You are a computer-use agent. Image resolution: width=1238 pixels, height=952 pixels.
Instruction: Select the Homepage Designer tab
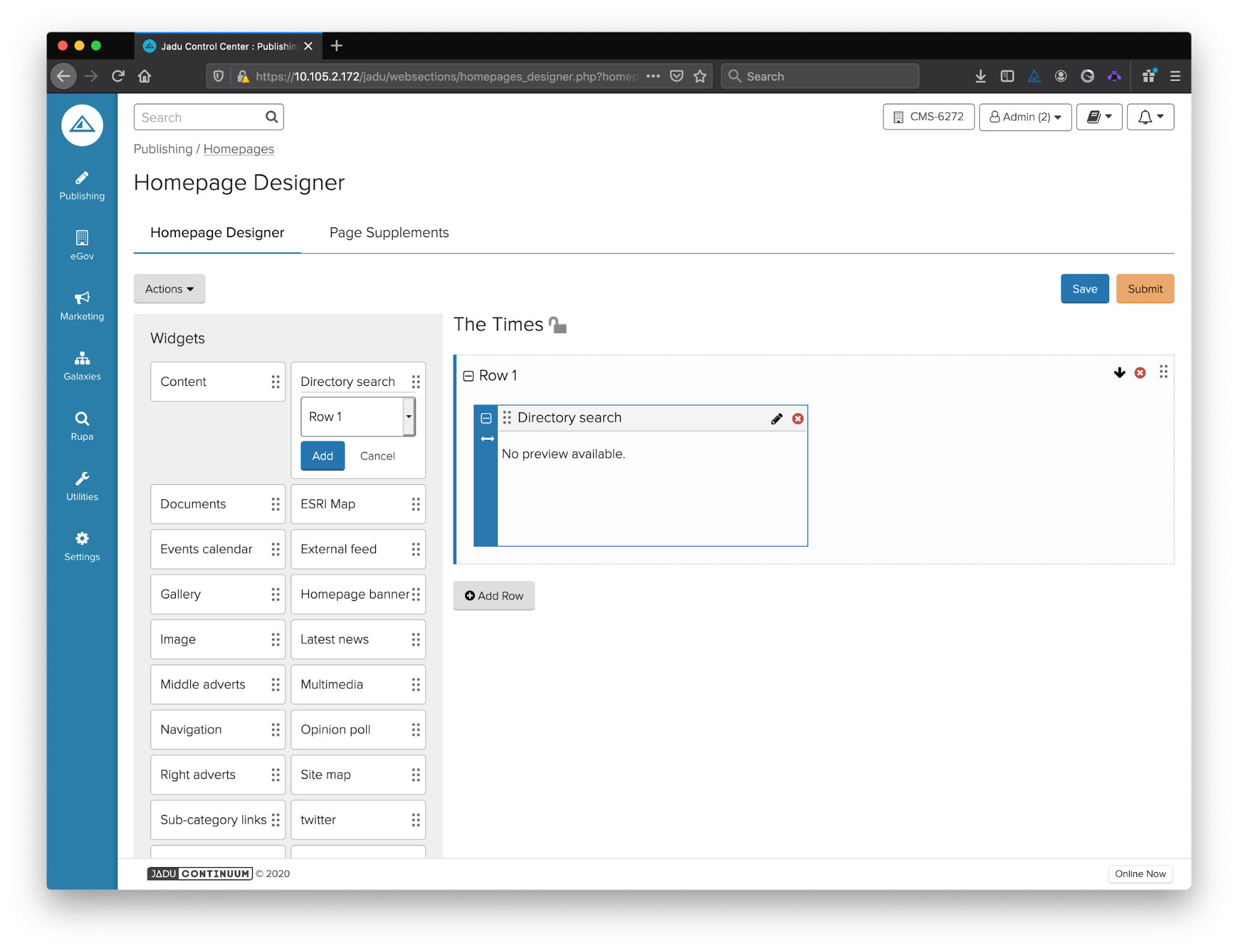click(217, 233)
